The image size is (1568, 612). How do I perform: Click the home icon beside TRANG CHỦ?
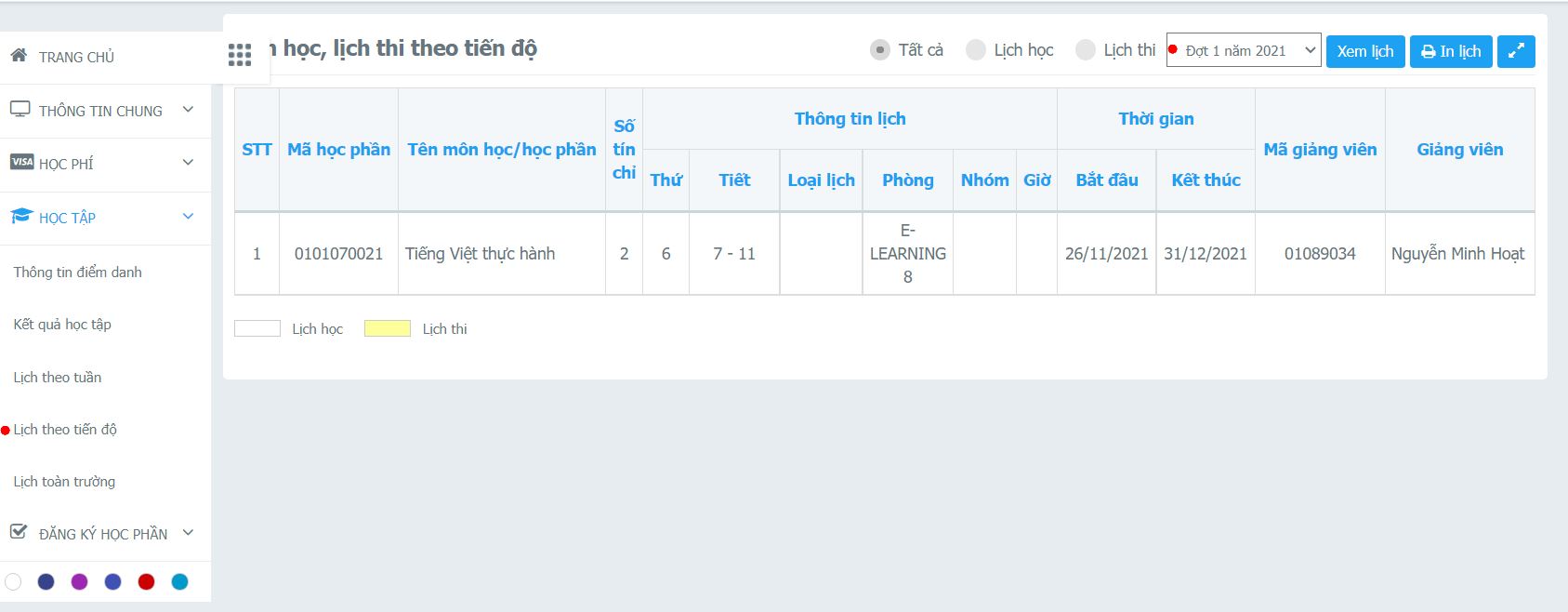19,56
